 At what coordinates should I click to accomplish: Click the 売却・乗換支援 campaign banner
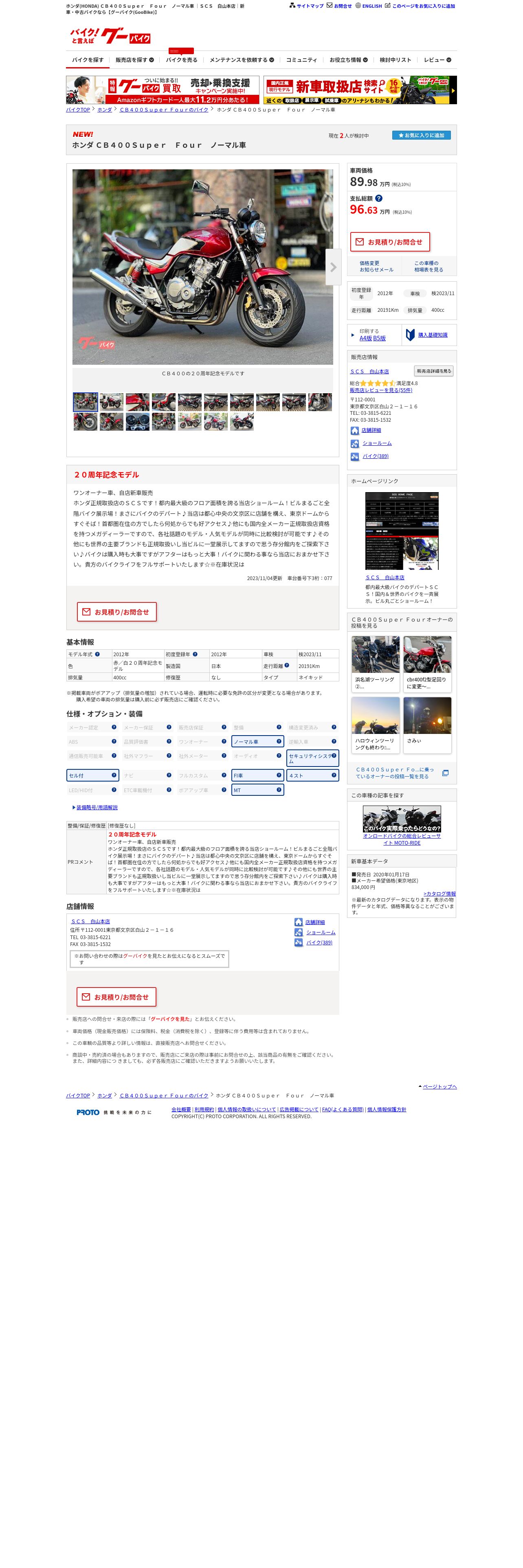(x=163, y=90)
